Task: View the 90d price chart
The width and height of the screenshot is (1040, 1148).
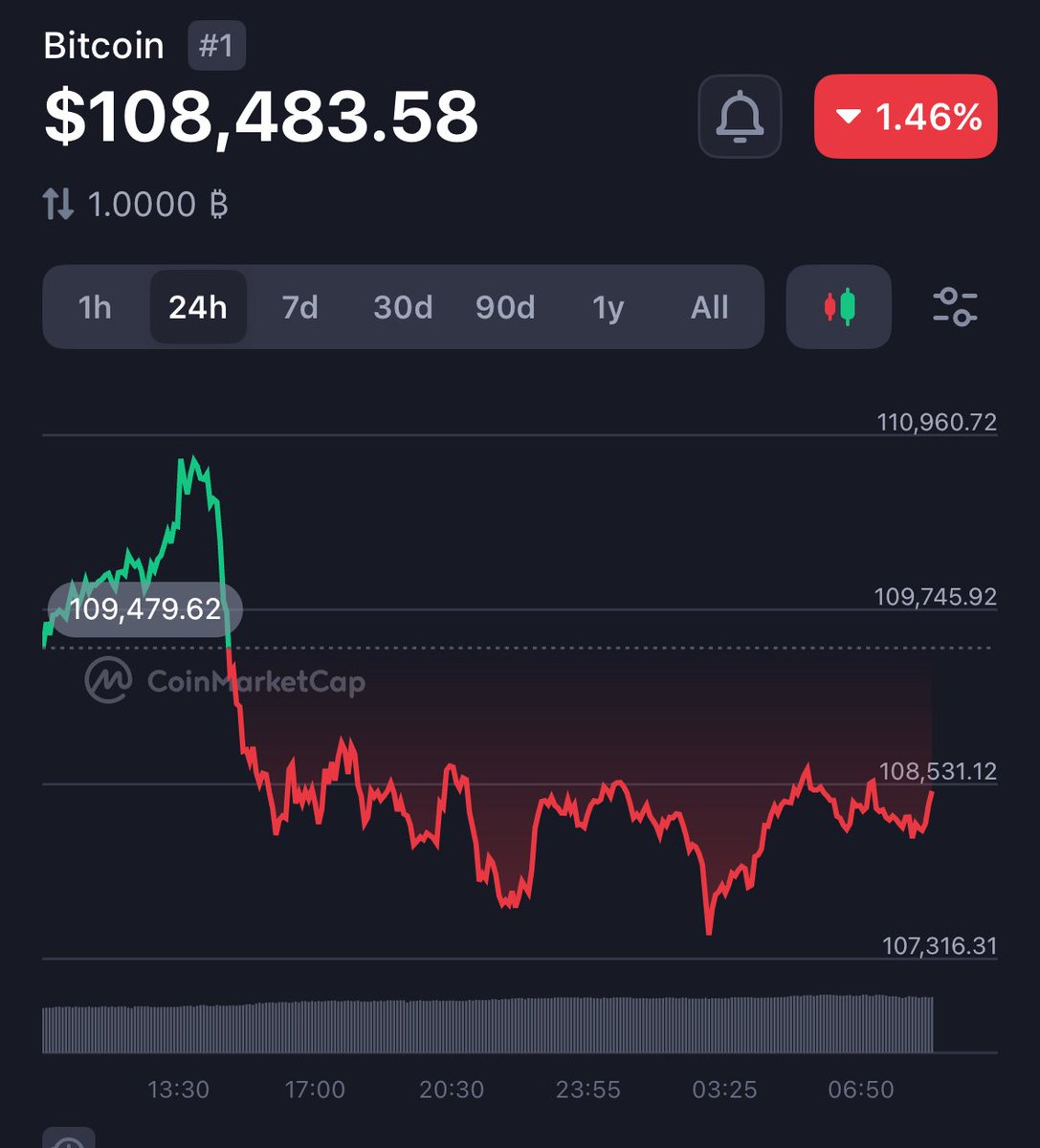Action: [505, 307]
